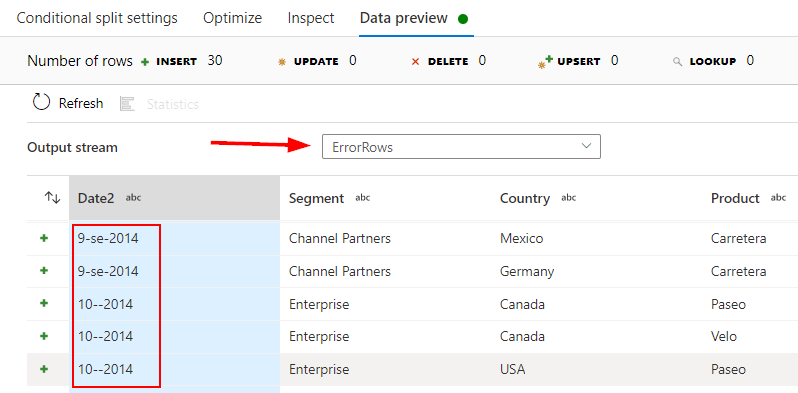Click green plus icon on USA row

click(44, 369)
